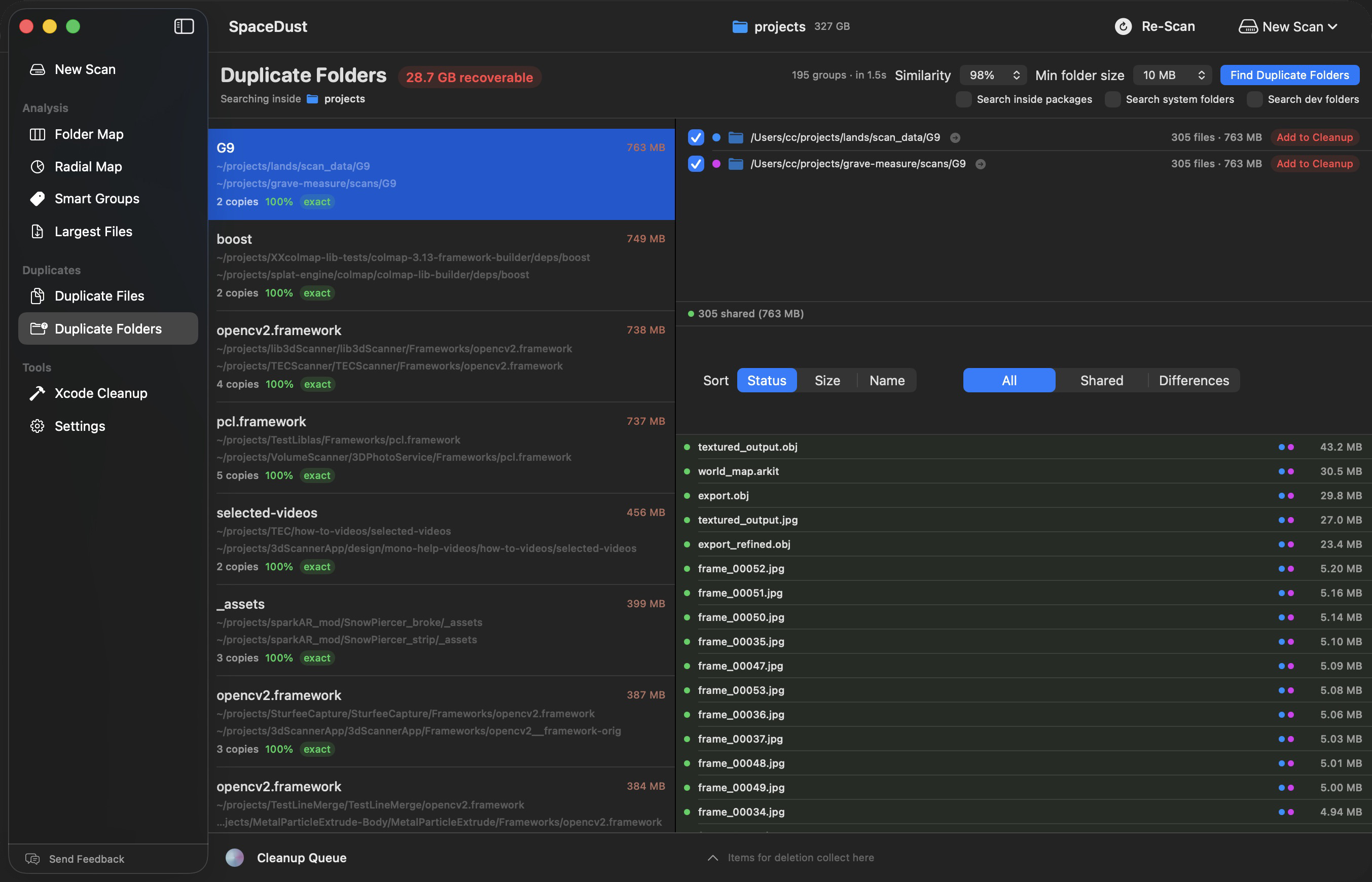Click blue color dot for lands G9 folder
This screenshot has width=1372, height=882.
pyautogui.click(x=716, y=137)
